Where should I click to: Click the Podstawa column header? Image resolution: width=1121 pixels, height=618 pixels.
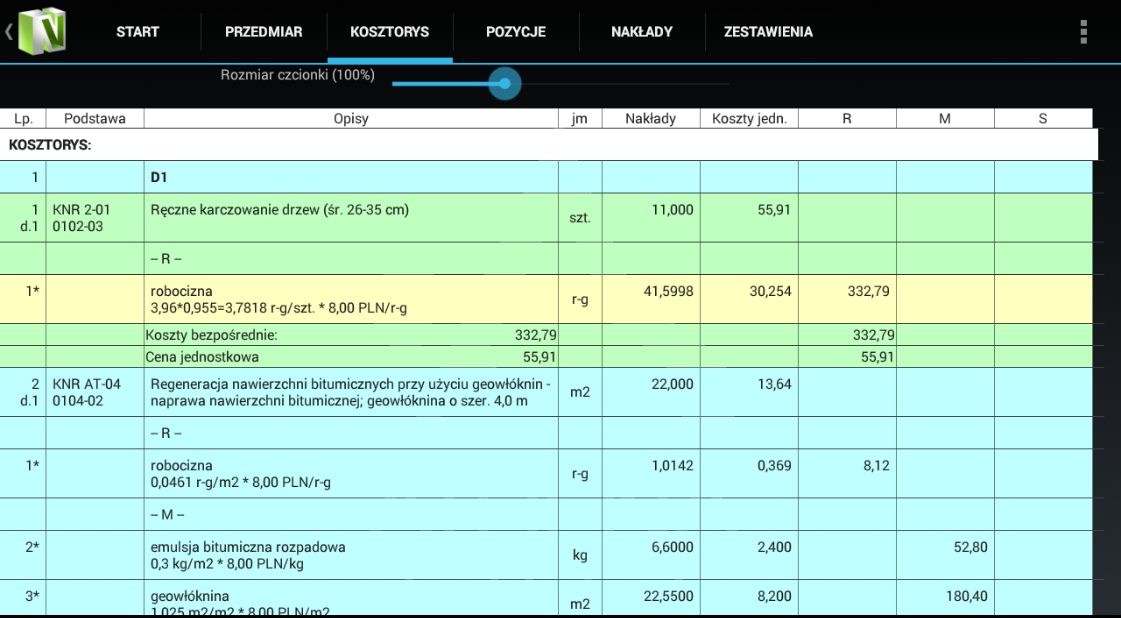95,119
